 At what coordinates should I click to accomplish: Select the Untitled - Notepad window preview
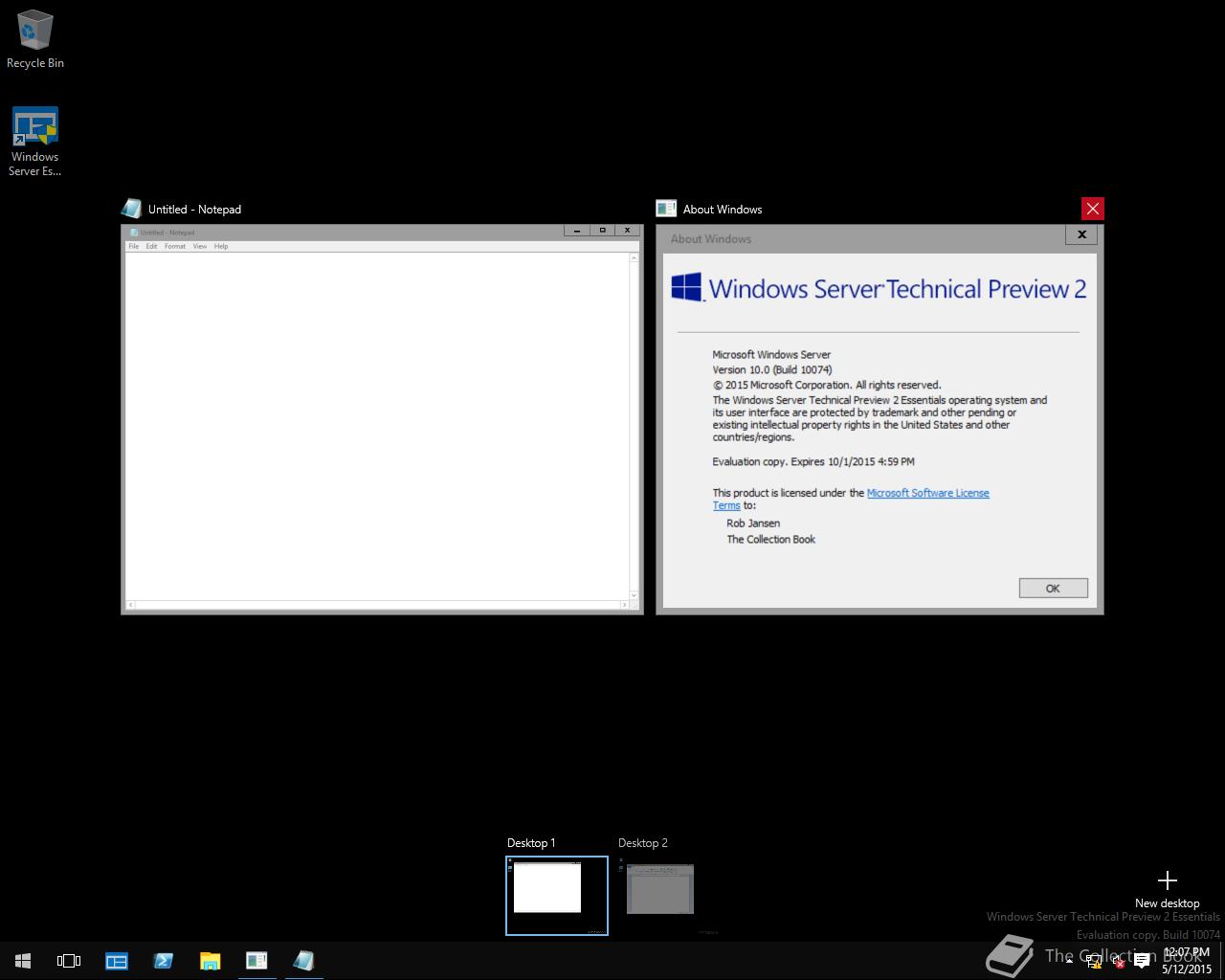click(x=382, y=419)
